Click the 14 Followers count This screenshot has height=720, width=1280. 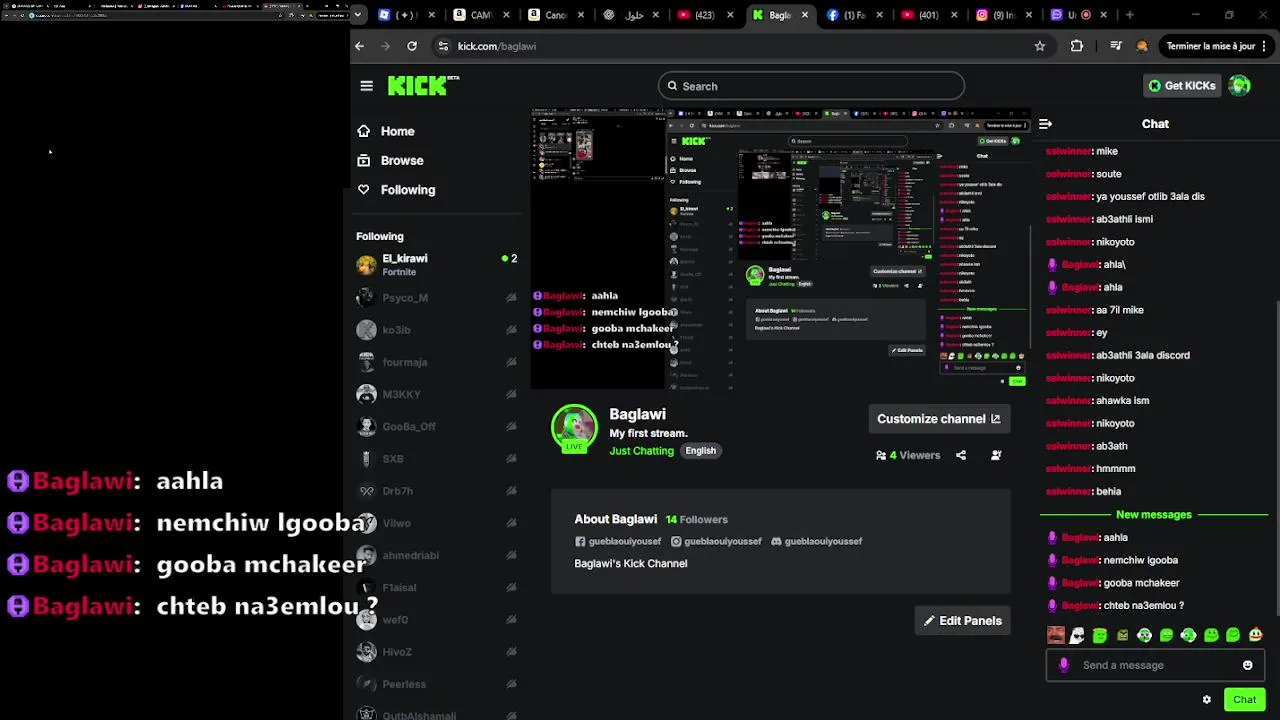(x=697, y=520)
